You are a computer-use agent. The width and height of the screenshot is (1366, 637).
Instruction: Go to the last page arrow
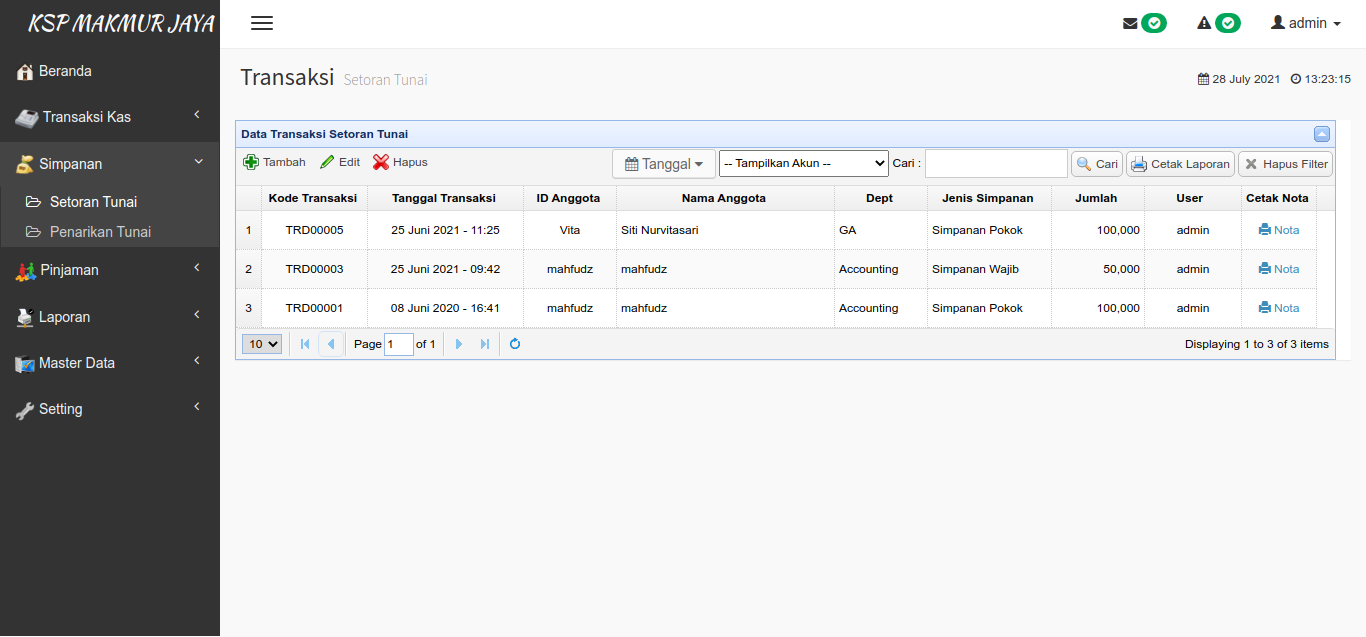pyautogui.click(x=485, y=344)
